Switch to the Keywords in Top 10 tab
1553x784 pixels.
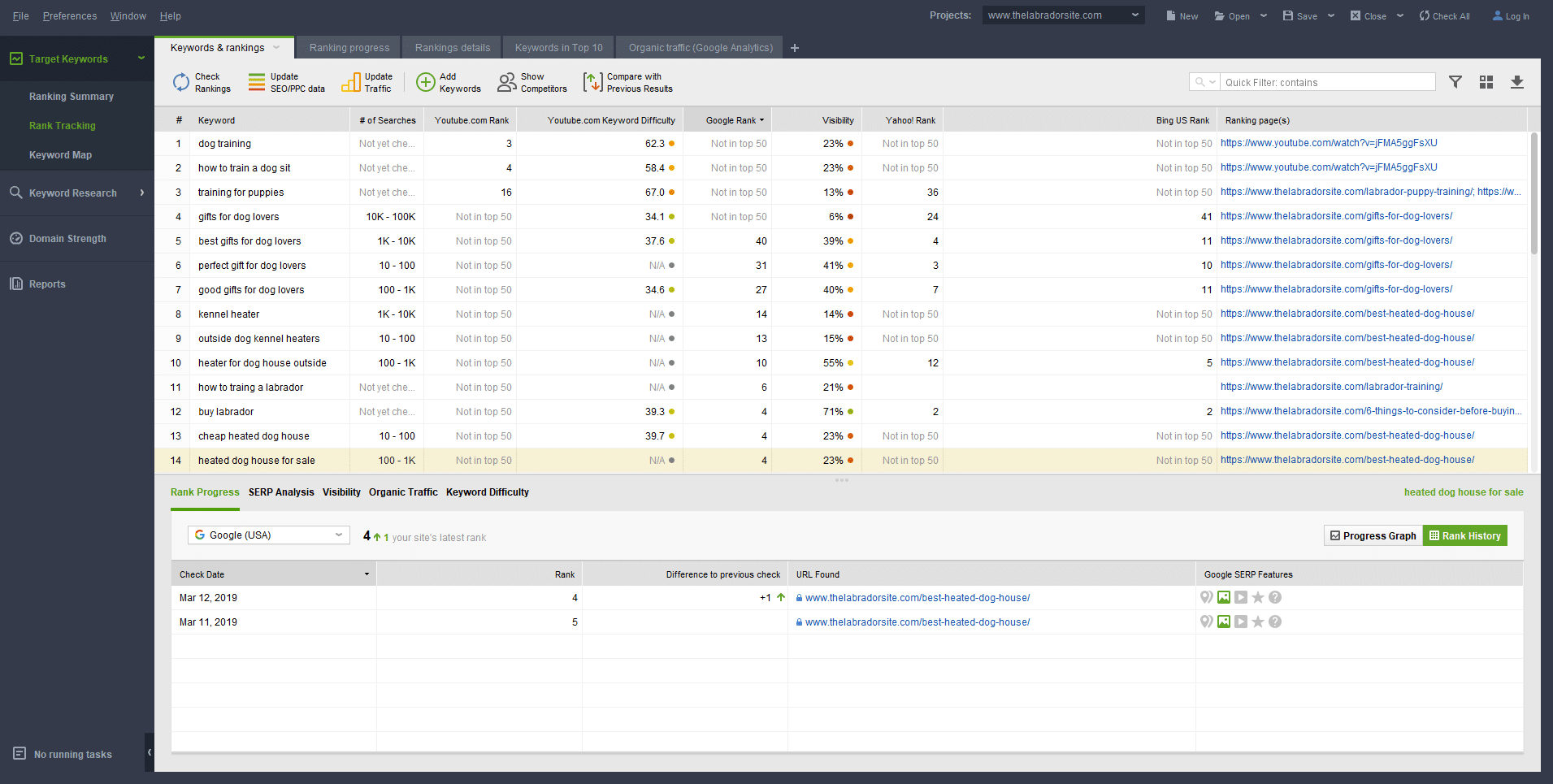click(x=558, y=48)
